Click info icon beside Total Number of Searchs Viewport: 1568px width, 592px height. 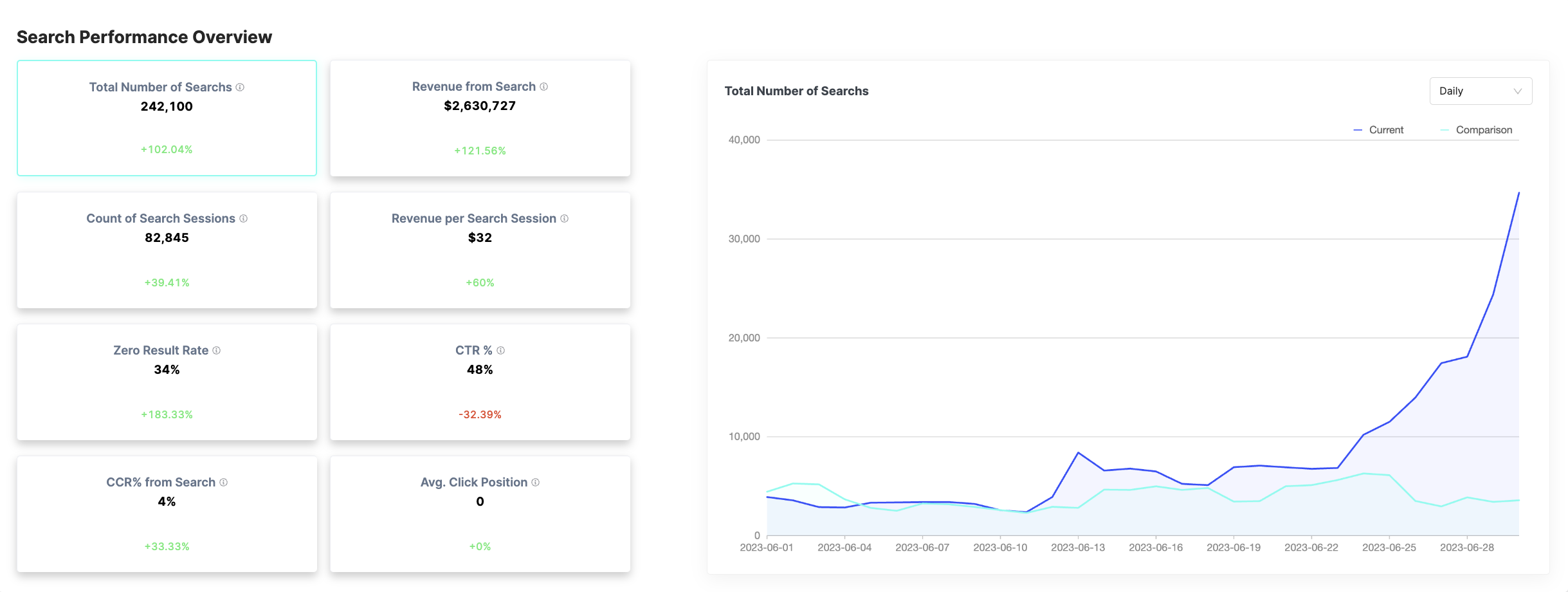click(240, 88)
